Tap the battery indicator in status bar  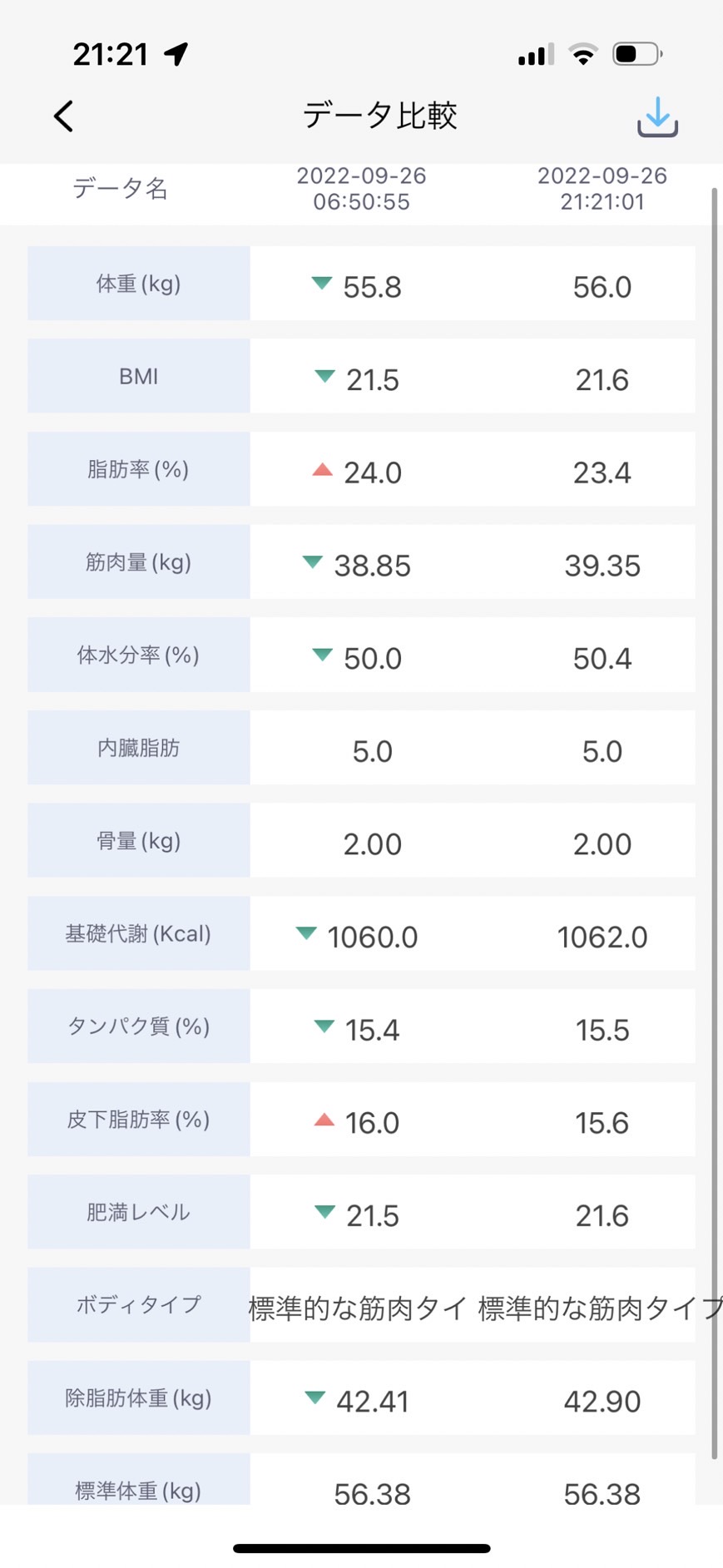click(x=637, y=54)
